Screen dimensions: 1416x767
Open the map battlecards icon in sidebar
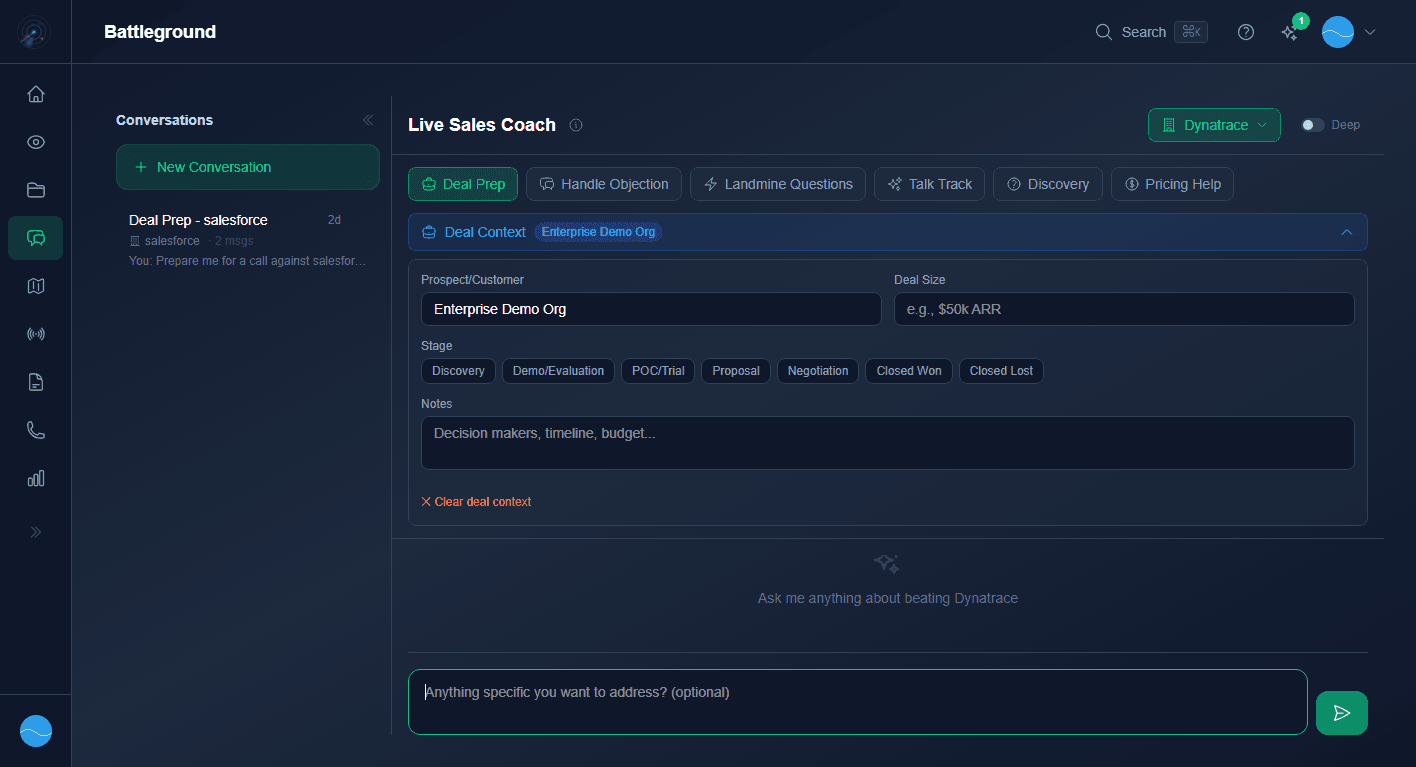pos(35,286)
